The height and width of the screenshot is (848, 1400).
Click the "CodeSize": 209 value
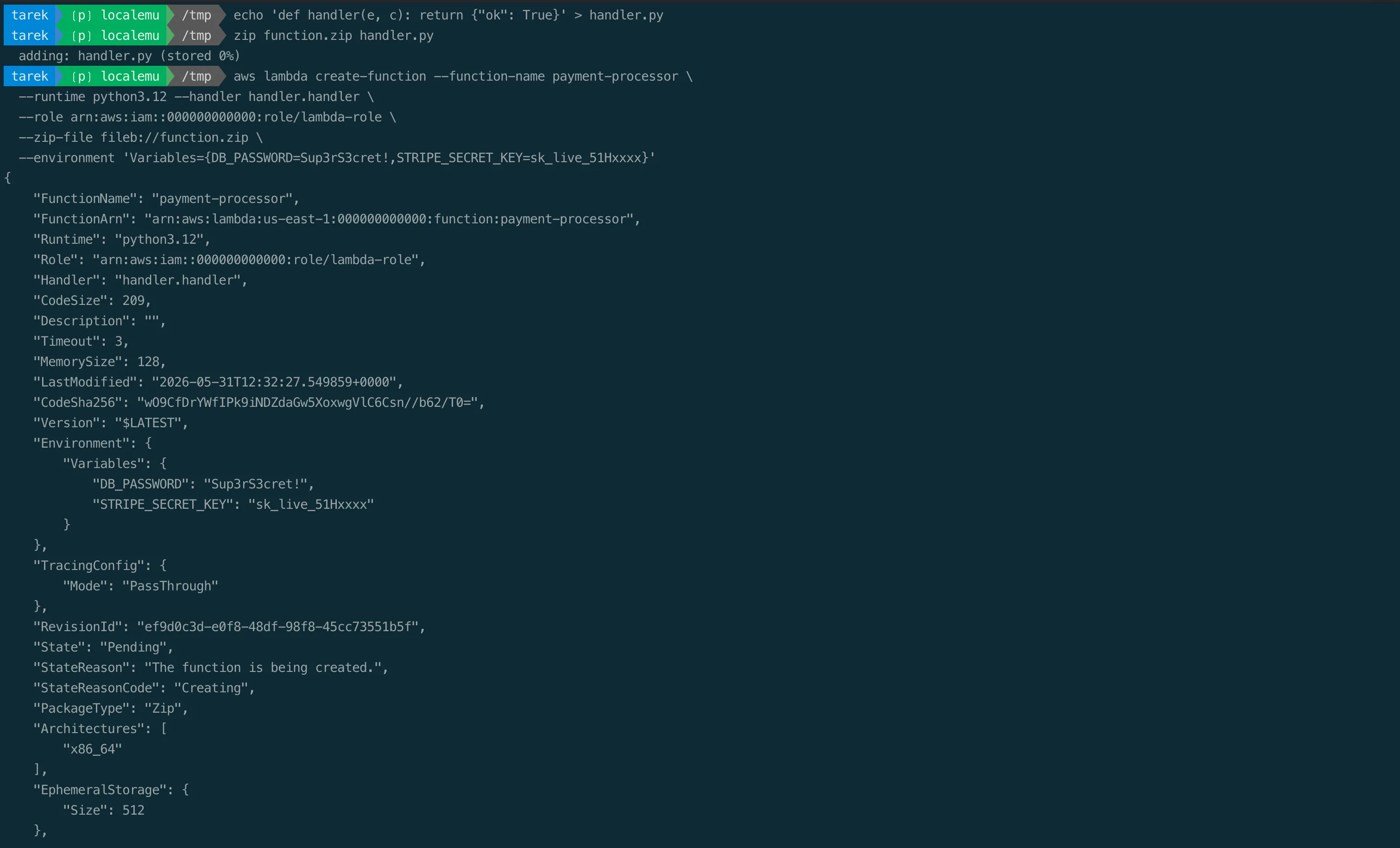pos(133,301)
